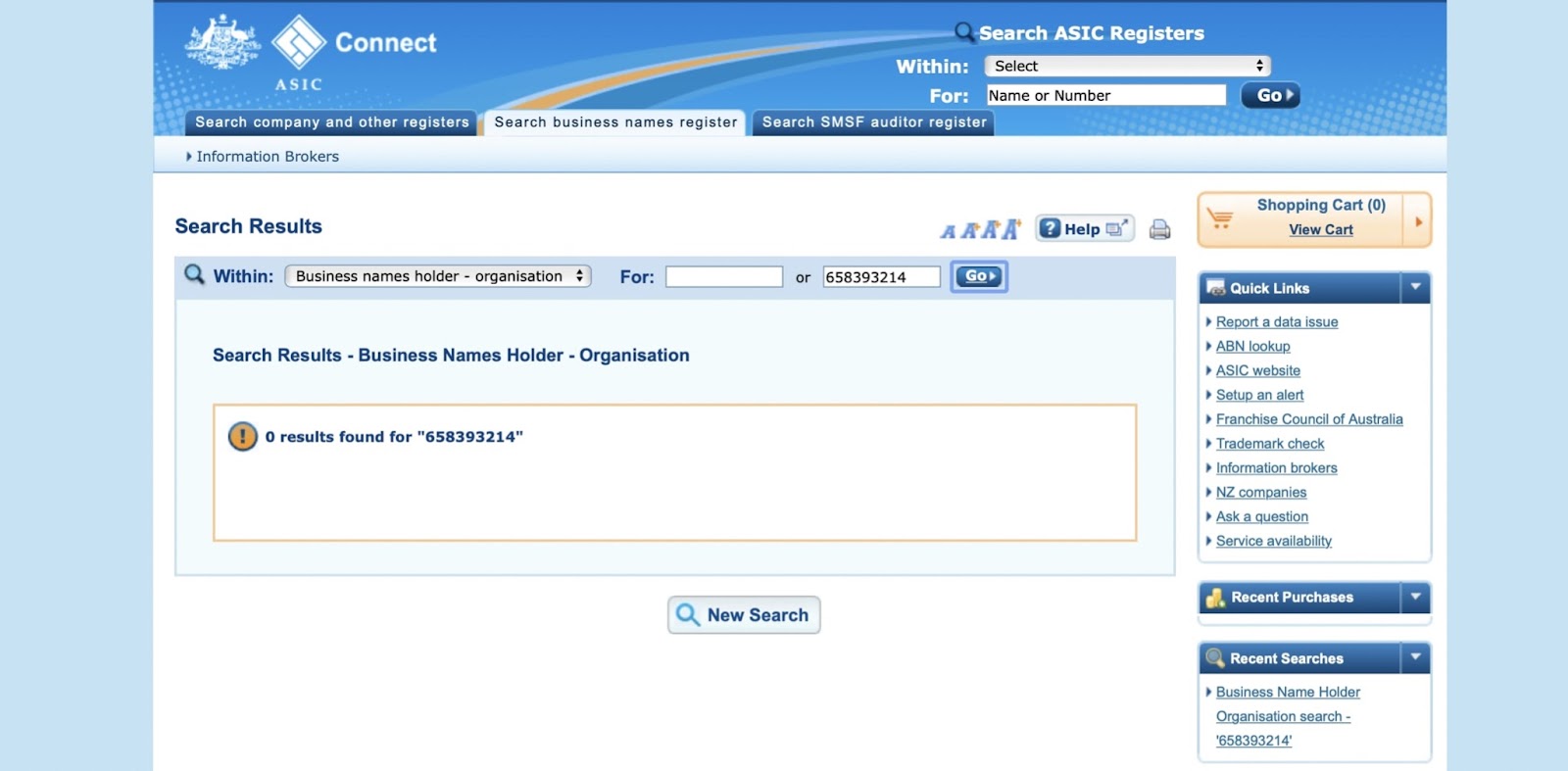Viewport: 1568px width, 771px height.
Task: Select the third font size icon
Action: [990, 229]
